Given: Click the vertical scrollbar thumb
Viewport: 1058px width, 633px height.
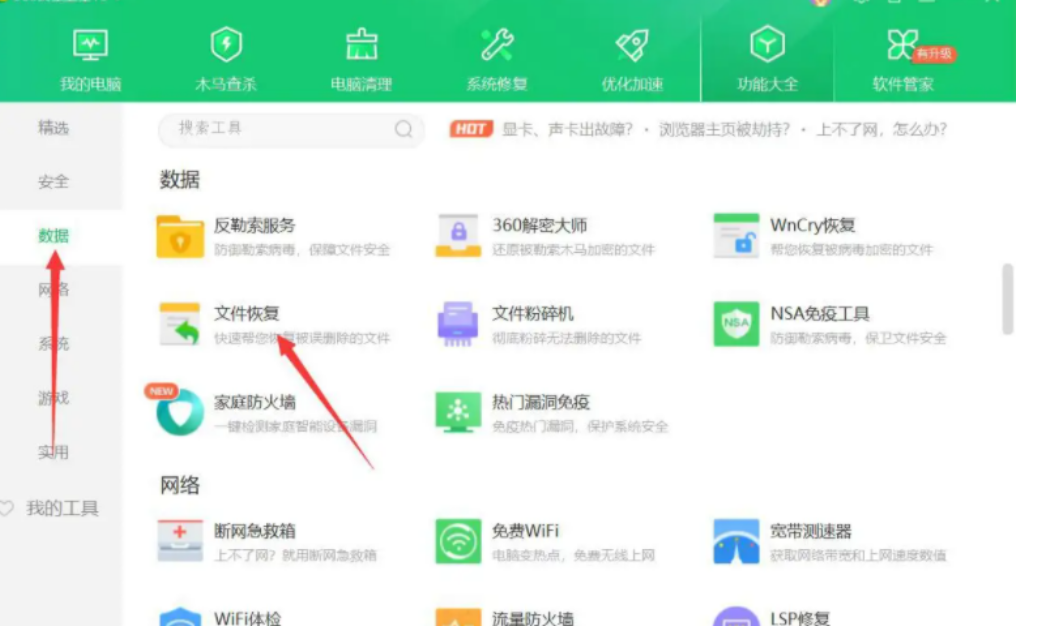Looking at the screenshot, I should coord(1007,299).
